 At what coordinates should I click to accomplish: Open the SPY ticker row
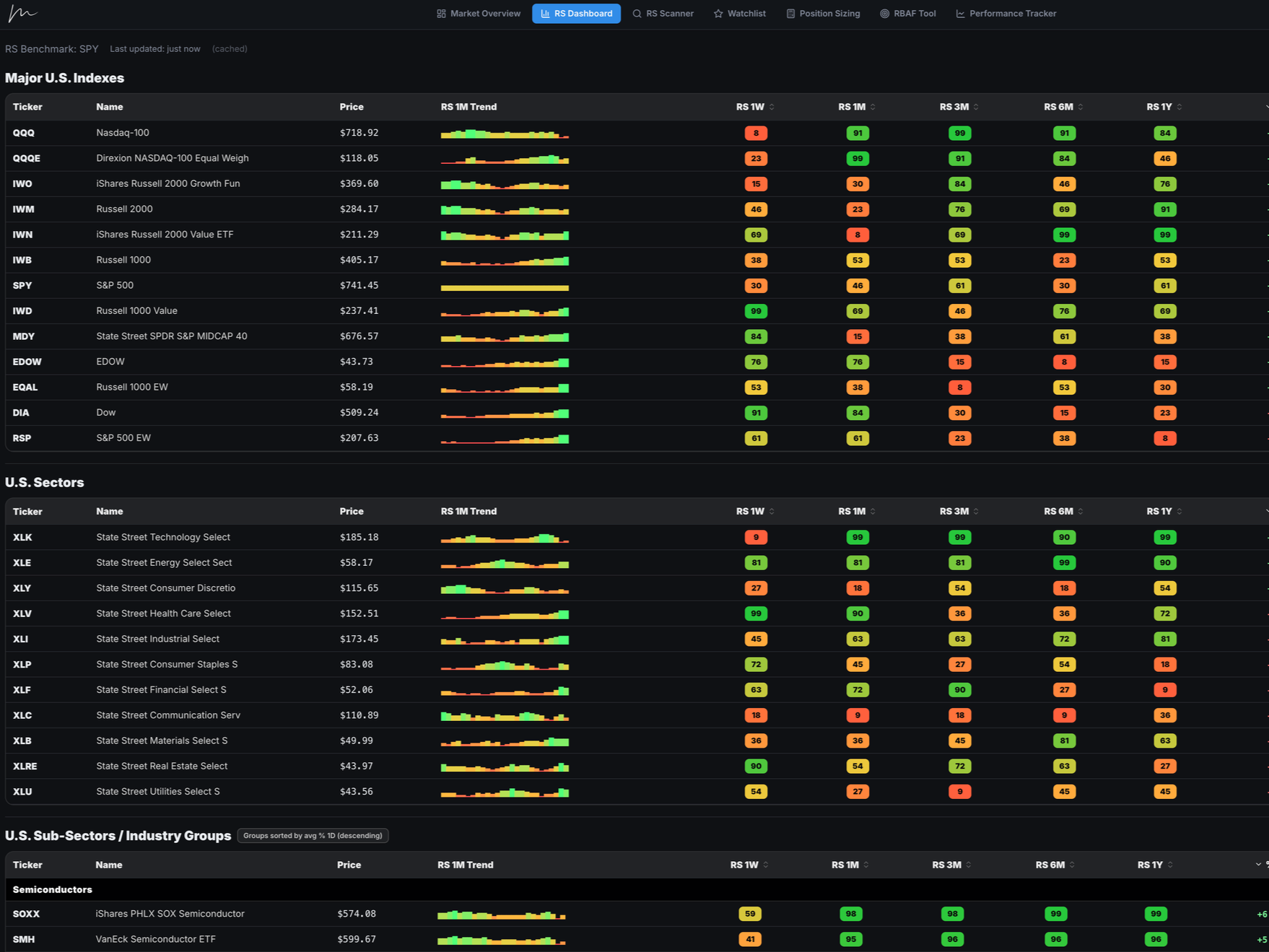(637, 285)
